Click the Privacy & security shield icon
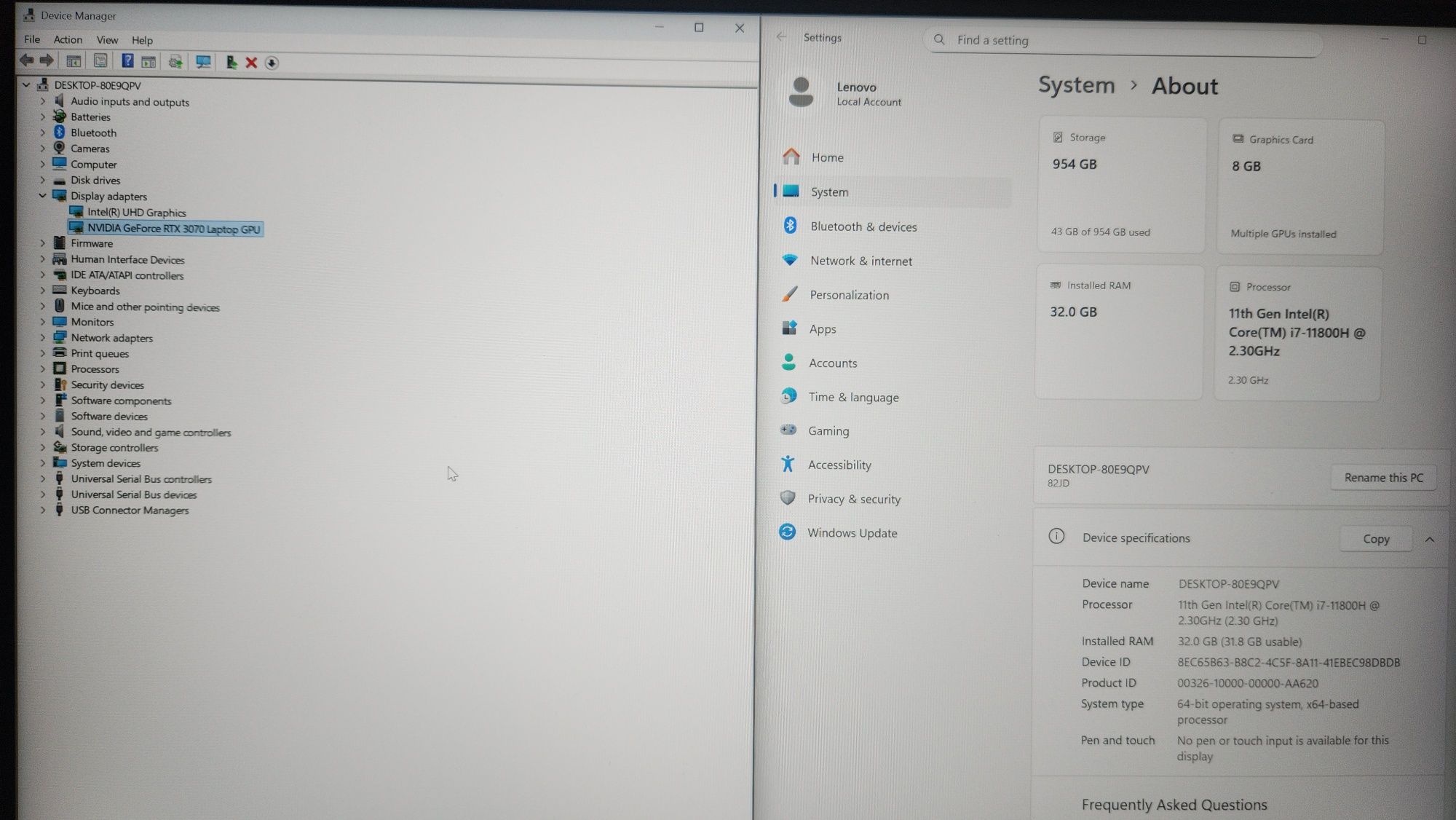Screen dimensions: 1456x820 [787, 498]
